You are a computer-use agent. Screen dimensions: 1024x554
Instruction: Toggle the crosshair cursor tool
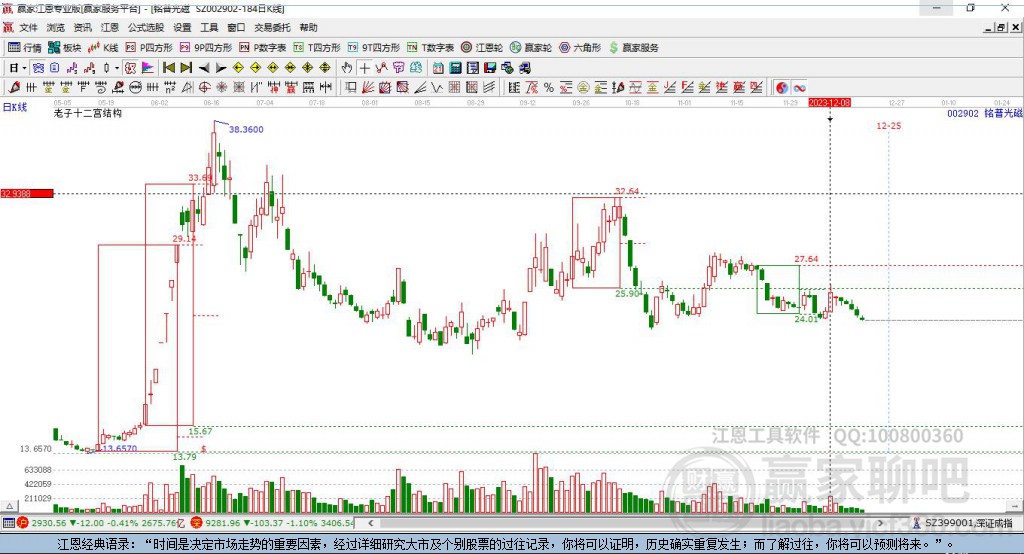364,68
